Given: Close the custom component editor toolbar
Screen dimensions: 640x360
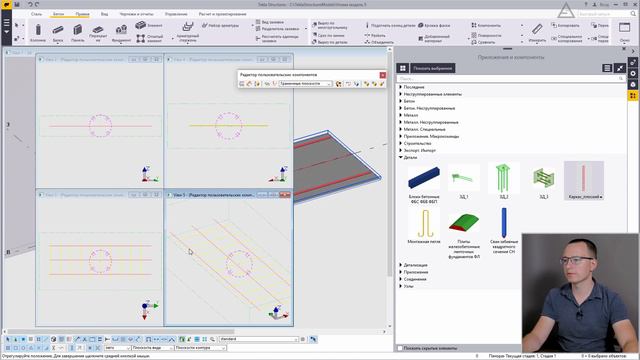Looking at the screenshot, I should pyautogui.click(x=382, y=75).
